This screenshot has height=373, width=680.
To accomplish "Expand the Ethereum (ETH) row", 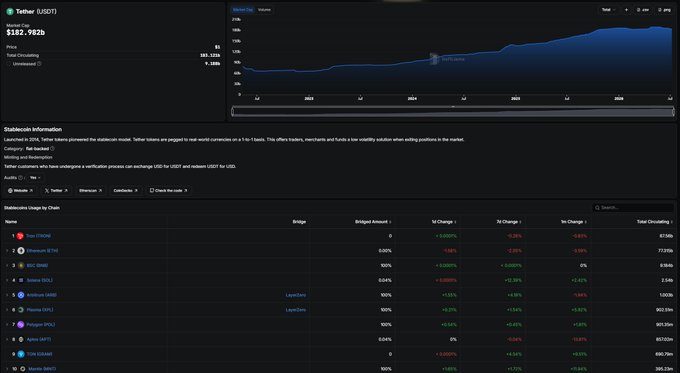I will [7, 251].
